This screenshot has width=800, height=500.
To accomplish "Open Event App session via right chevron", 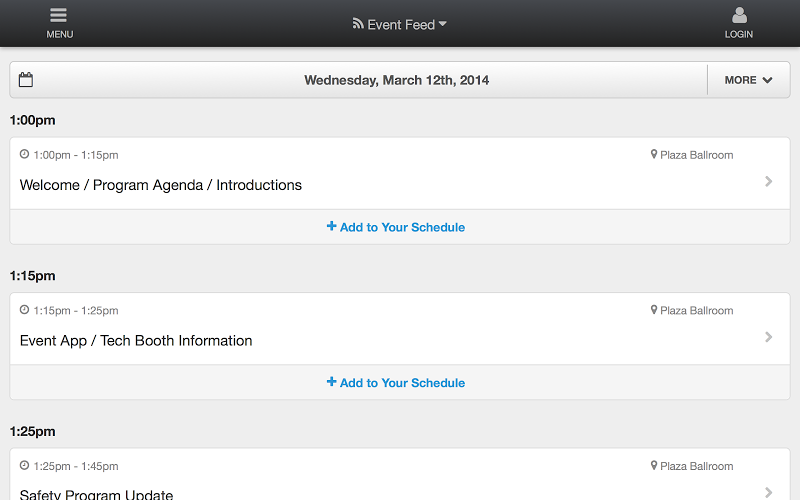I will (768, 337).
